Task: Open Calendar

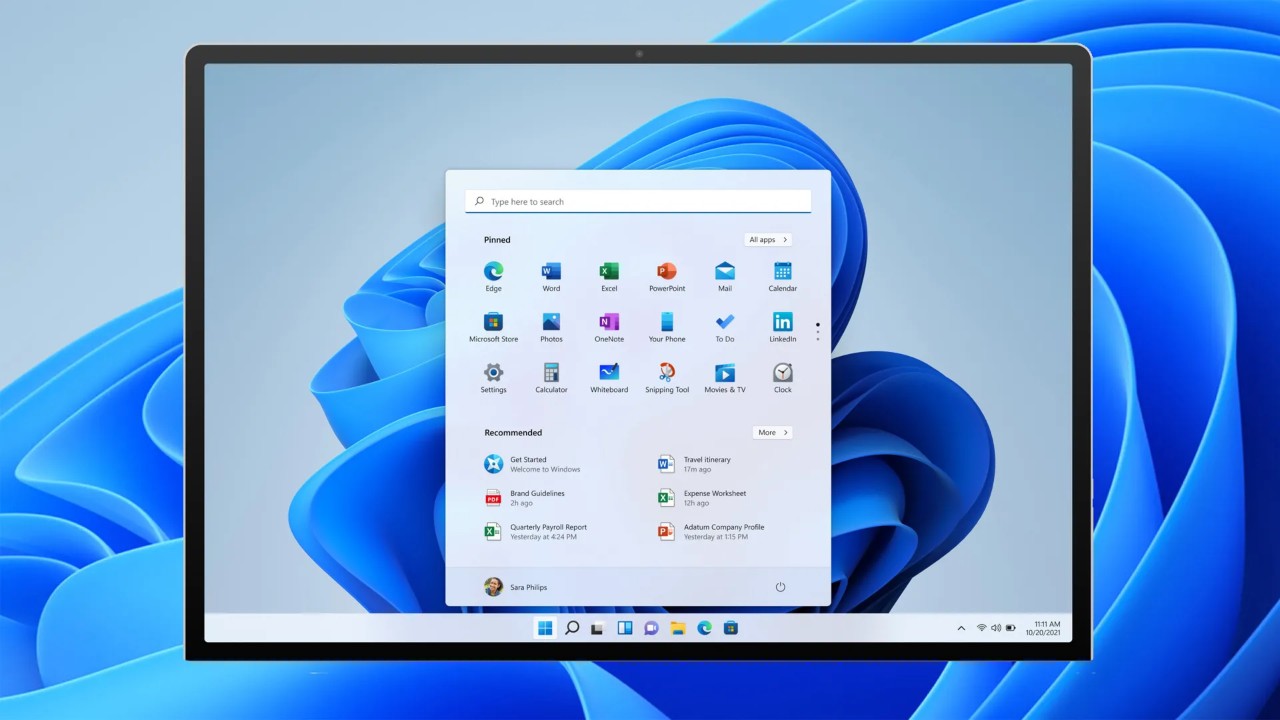Action: coord(782,271)
